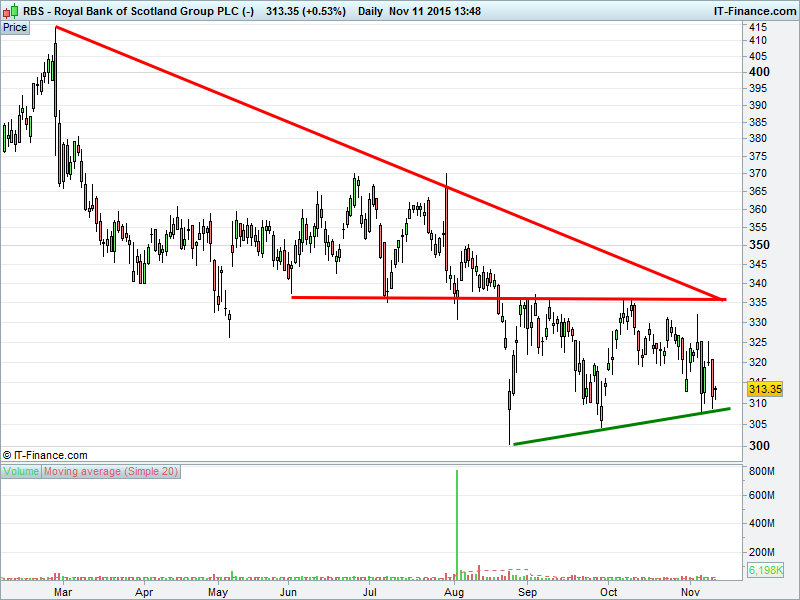Viewport: 800px width, 600px height.
Task: Click the candlestick chart icon in title bar
Action: tap(10, 11)
